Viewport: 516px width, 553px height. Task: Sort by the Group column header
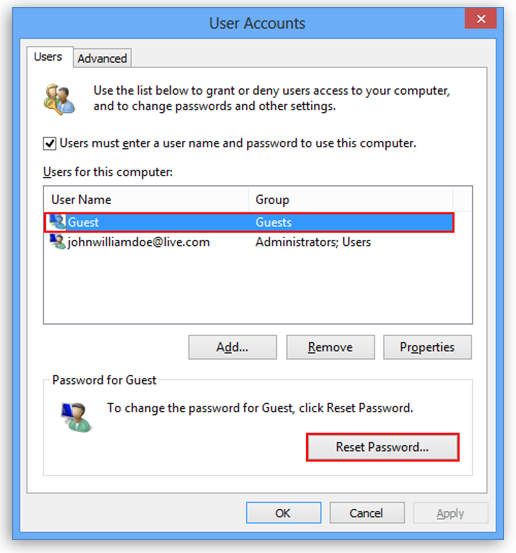[x=351, y=200]
